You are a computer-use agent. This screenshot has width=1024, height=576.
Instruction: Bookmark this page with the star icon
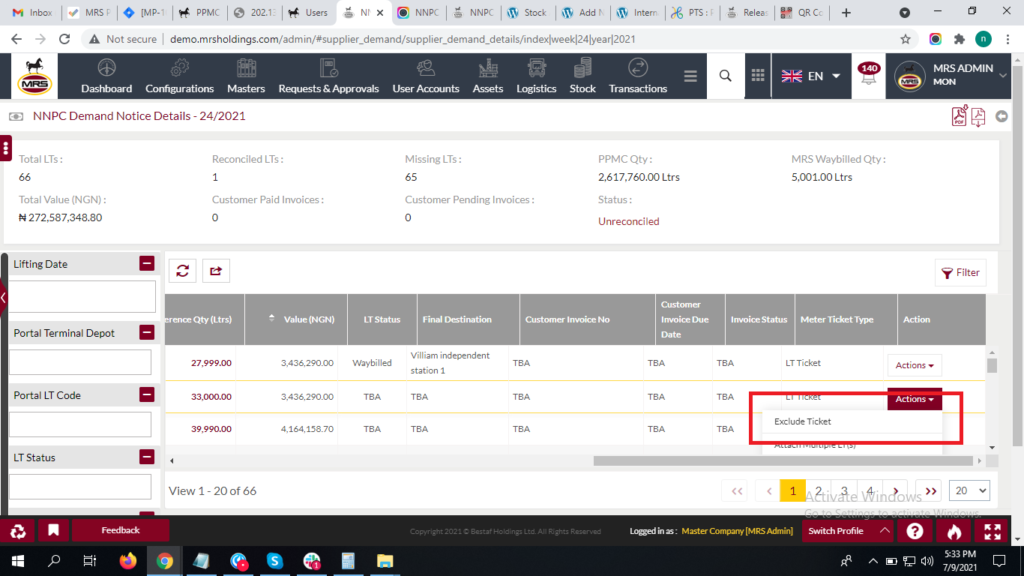[905, 39]
